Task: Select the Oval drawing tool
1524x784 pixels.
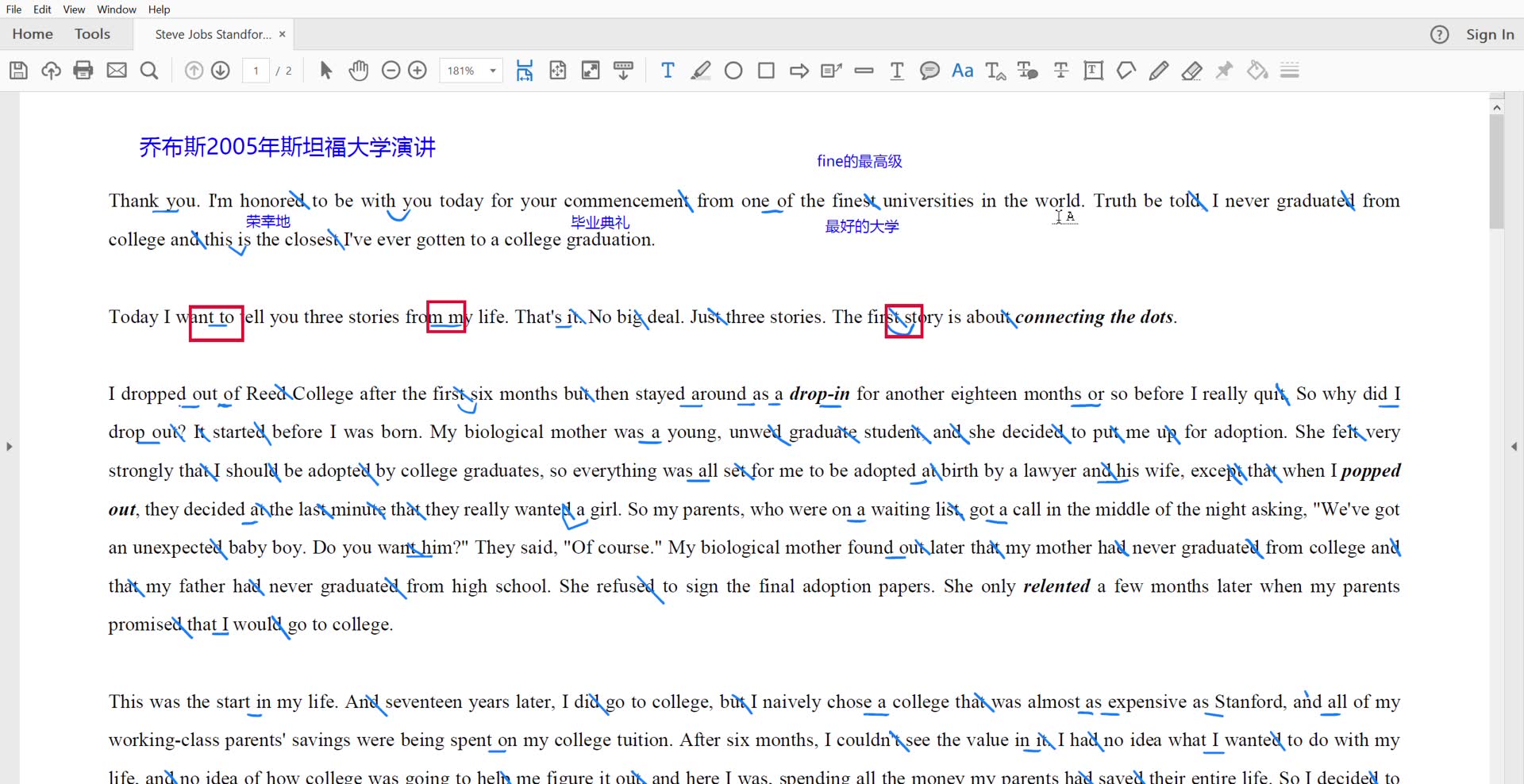Action: click(733, 71)
